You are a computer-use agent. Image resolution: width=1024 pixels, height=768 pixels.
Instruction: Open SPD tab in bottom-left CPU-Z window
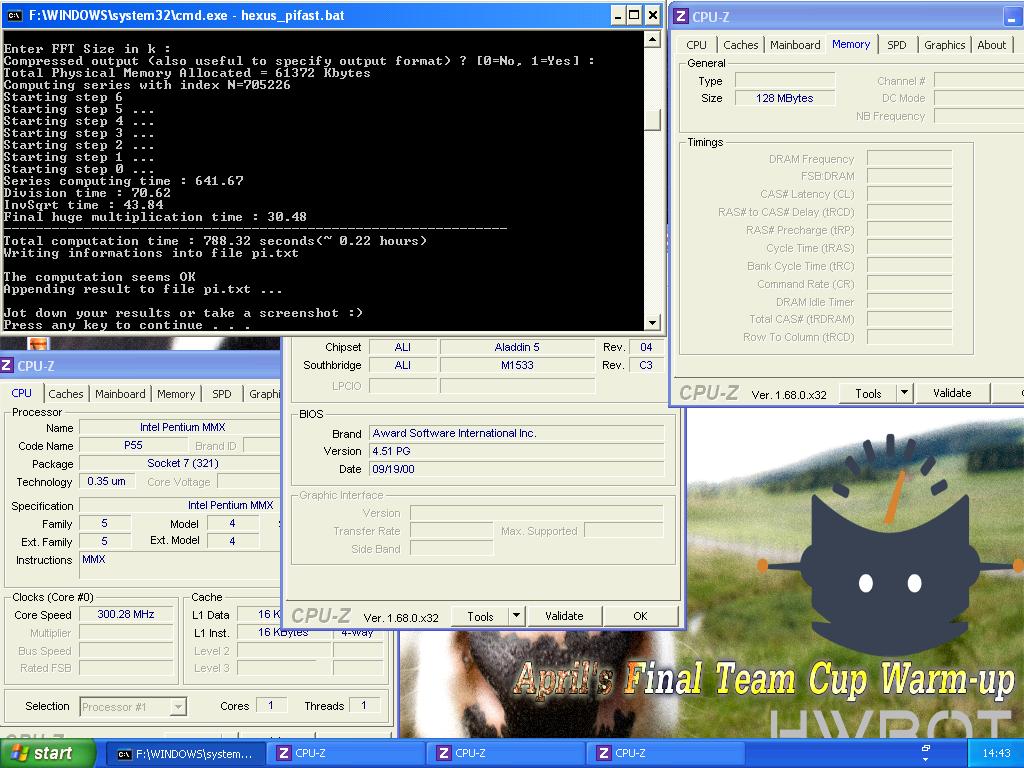(222, 394)
